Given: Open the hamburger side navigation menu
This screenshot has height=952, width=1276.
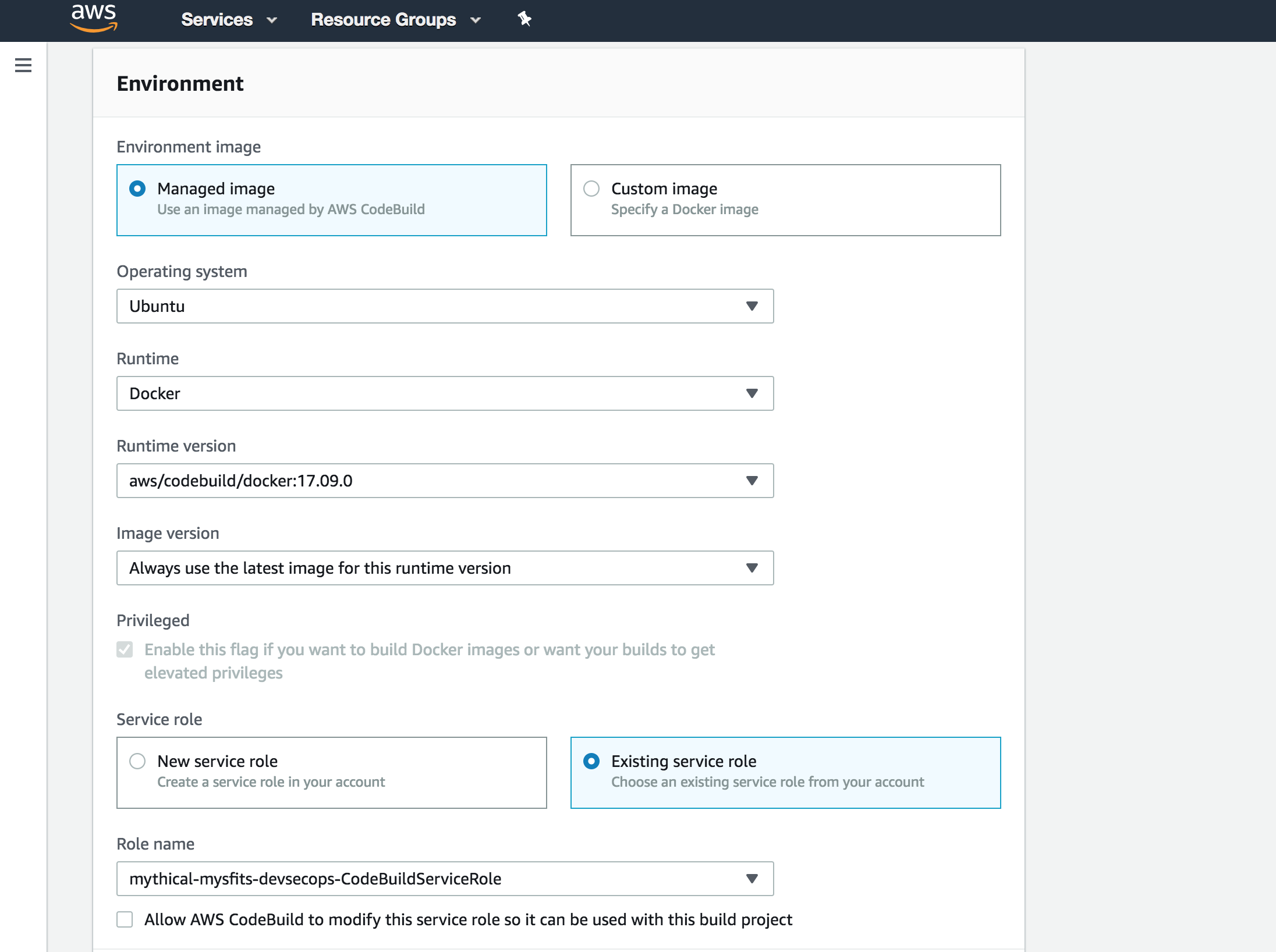Looking at the screenshot, I should click(x=23, y=65).
